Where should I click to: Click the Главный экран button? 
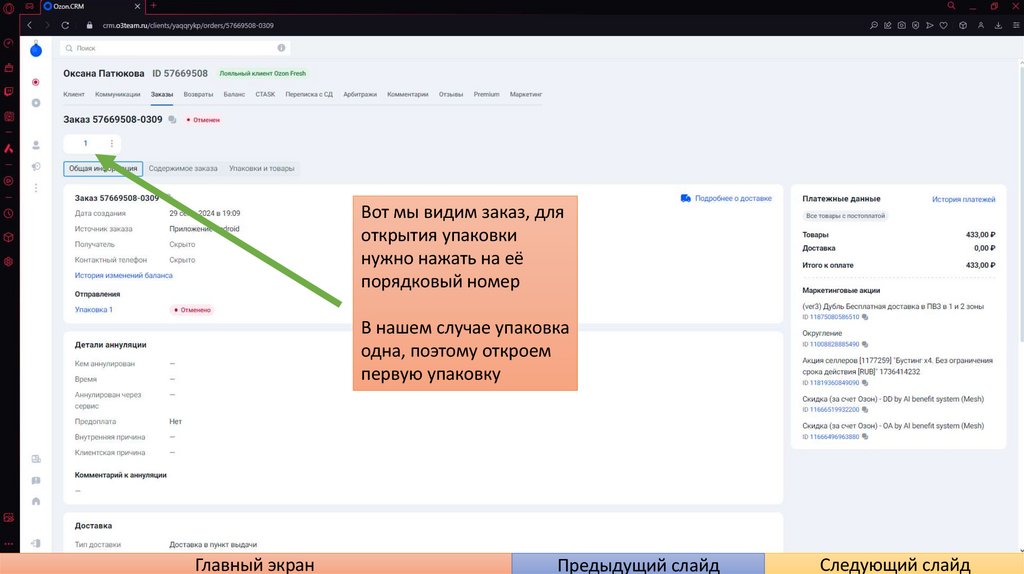[x=255, y=564]
